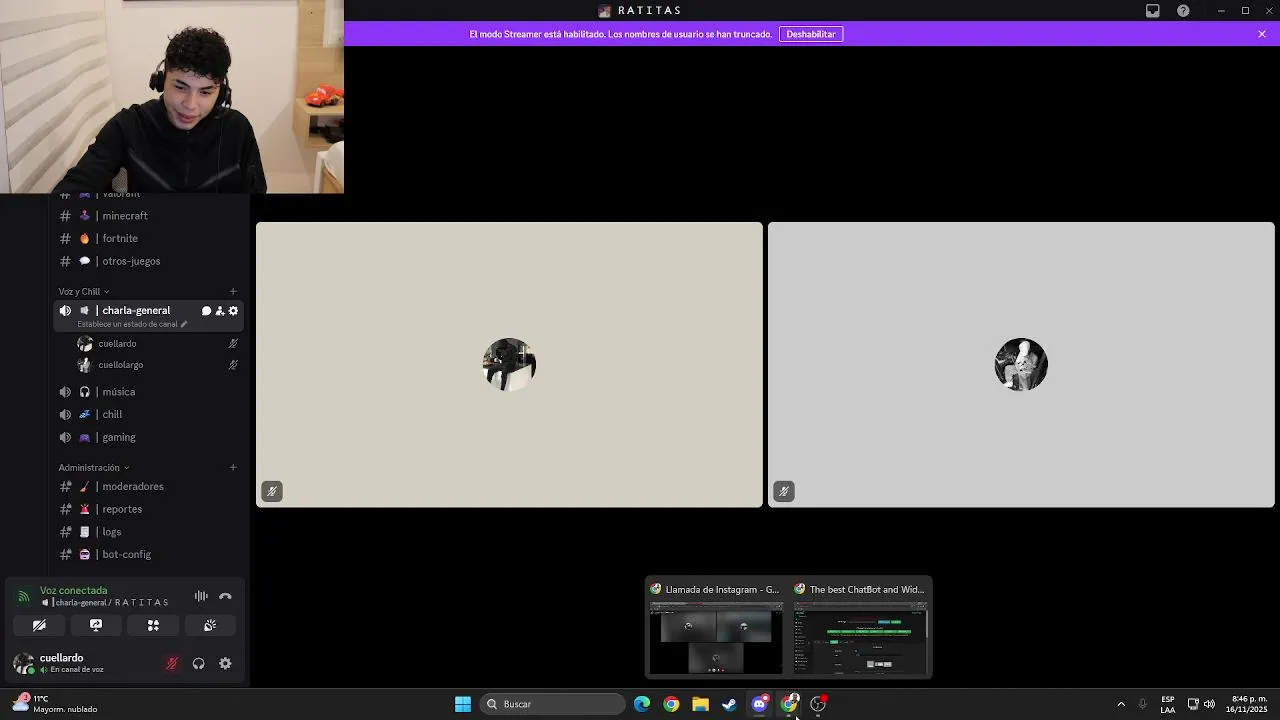This screenshot has width=1280, height=720.
Task: Join the gaming voice channel
Action: 148,437
